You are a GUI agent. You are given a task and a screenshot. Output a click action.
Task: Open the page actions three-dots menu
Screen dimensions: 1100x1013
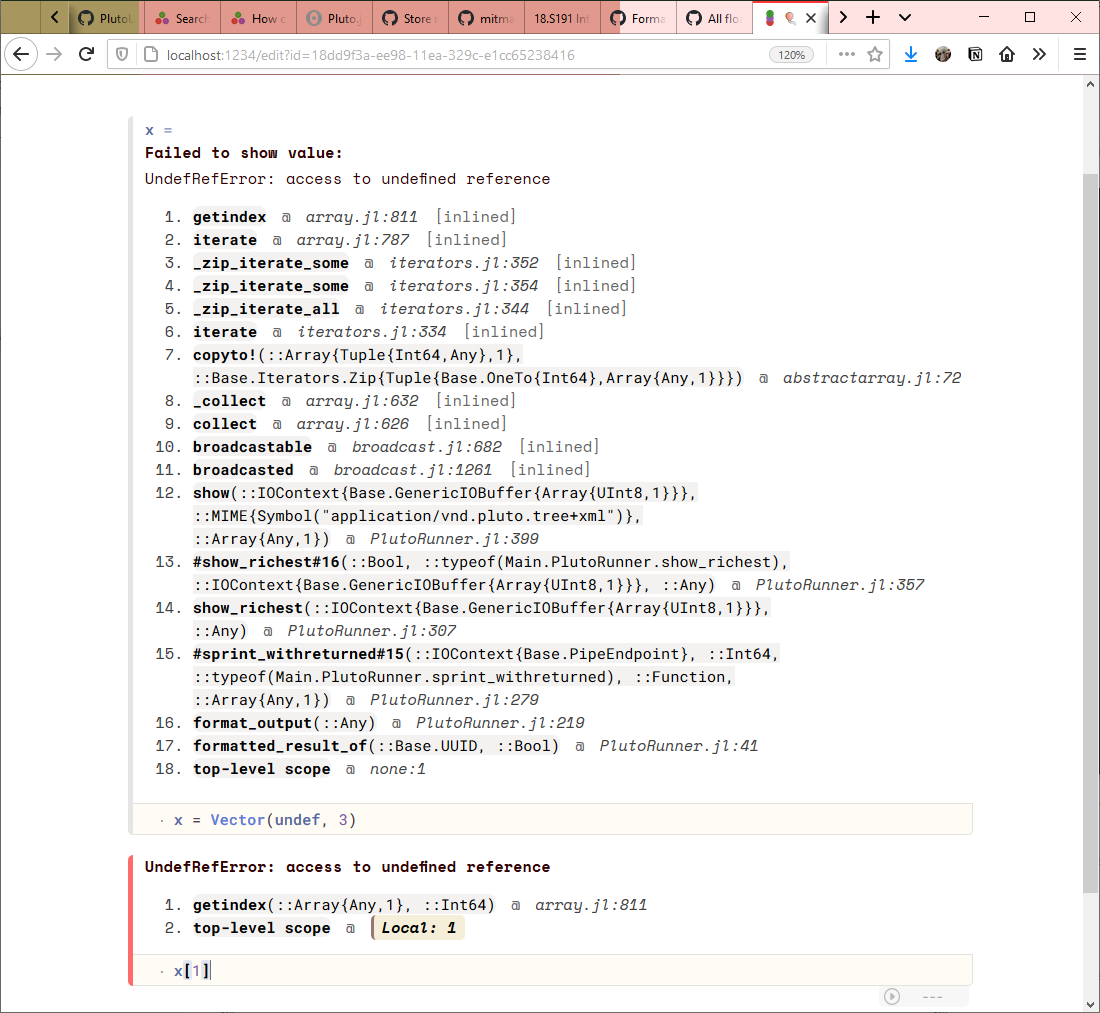[847, 55]
